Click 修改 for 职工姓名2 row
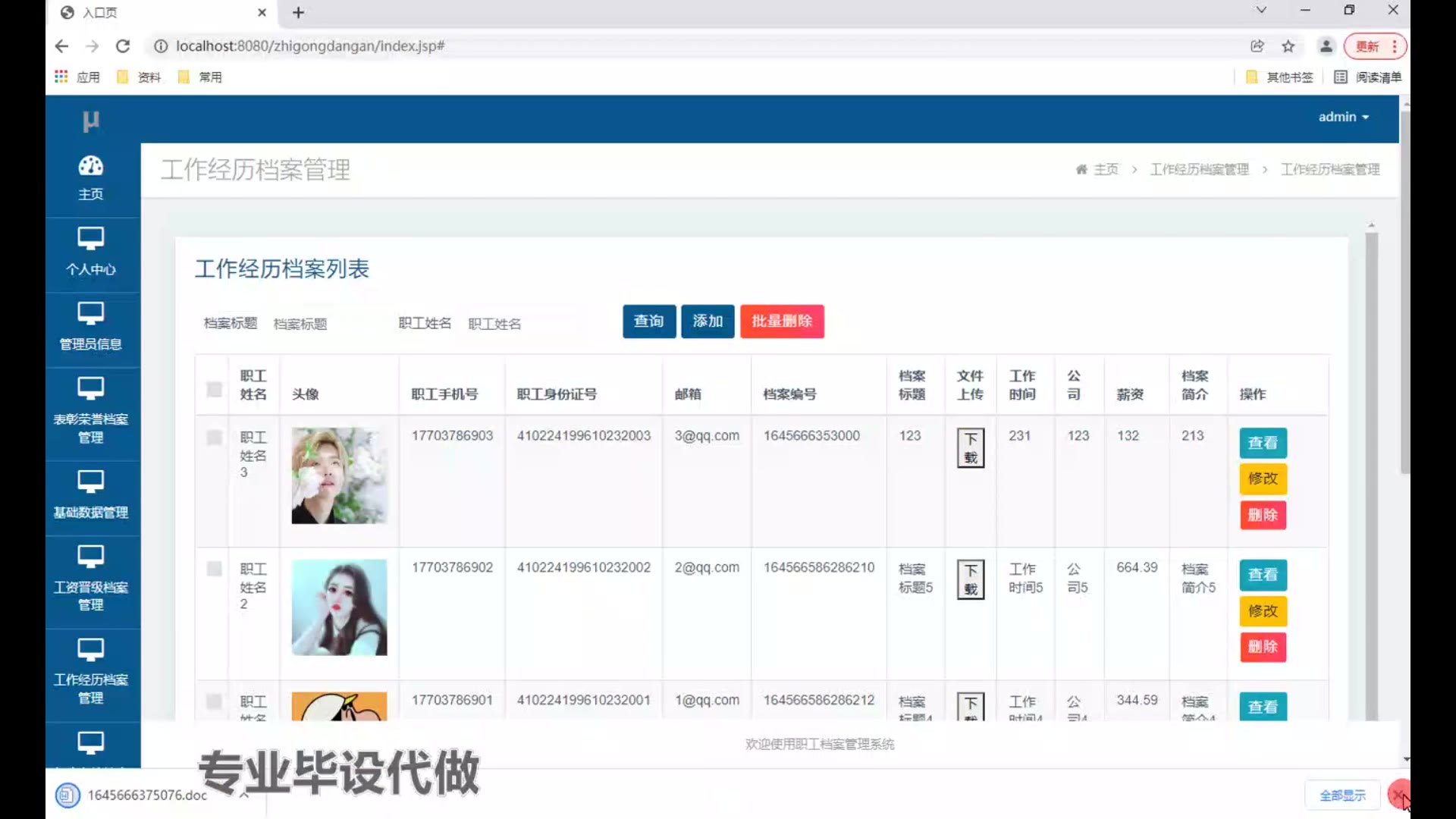 [1263, 611]
